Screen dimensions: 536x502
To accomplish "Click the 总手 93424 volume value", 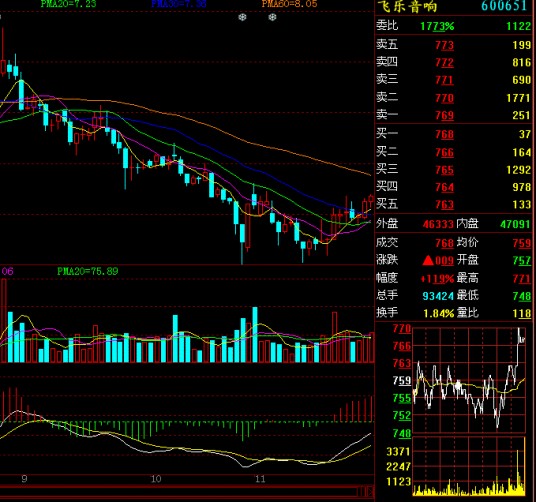I will pyautogui.click(x=438, y=296).
